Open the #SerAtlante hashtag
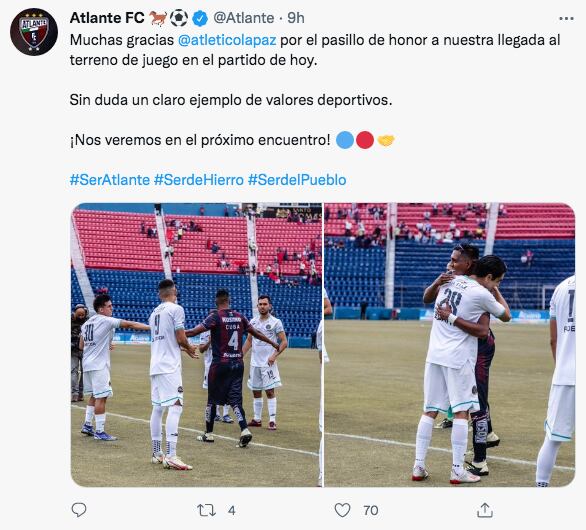586x530 pixels. [x=110, y=180]
